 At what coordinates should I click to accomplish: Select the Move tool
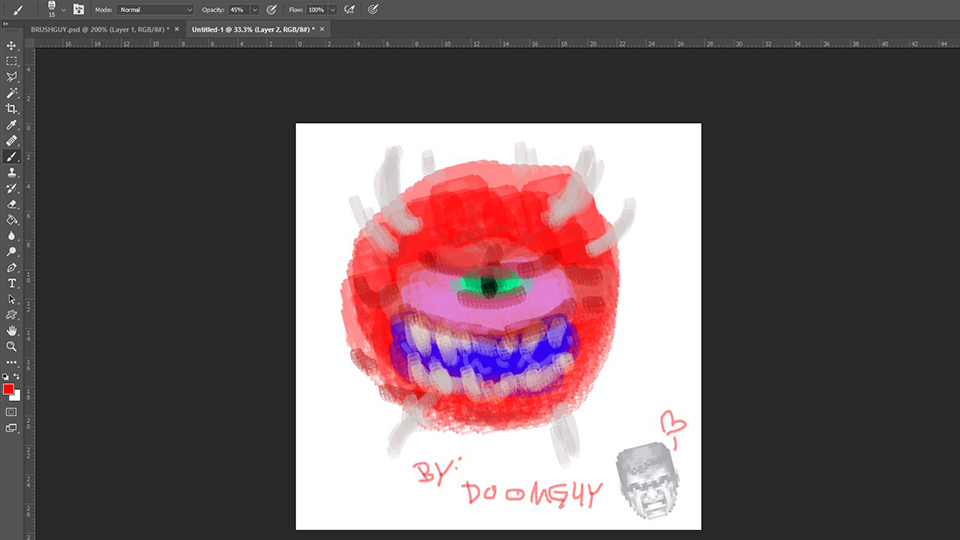pos(11,45)
